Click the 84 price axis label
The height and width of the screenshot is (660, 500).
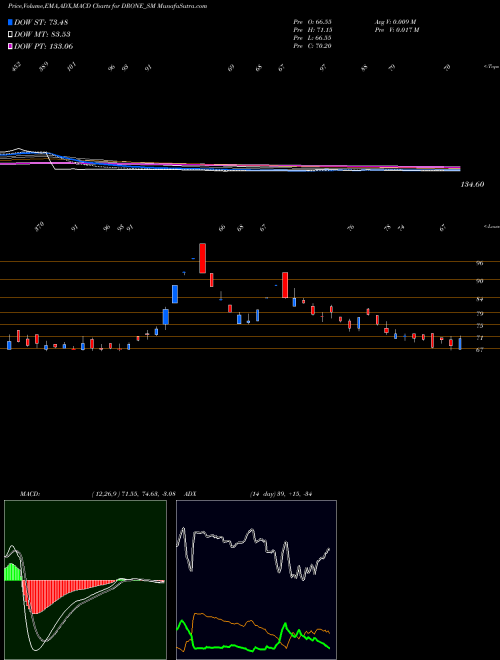point(479,300)
